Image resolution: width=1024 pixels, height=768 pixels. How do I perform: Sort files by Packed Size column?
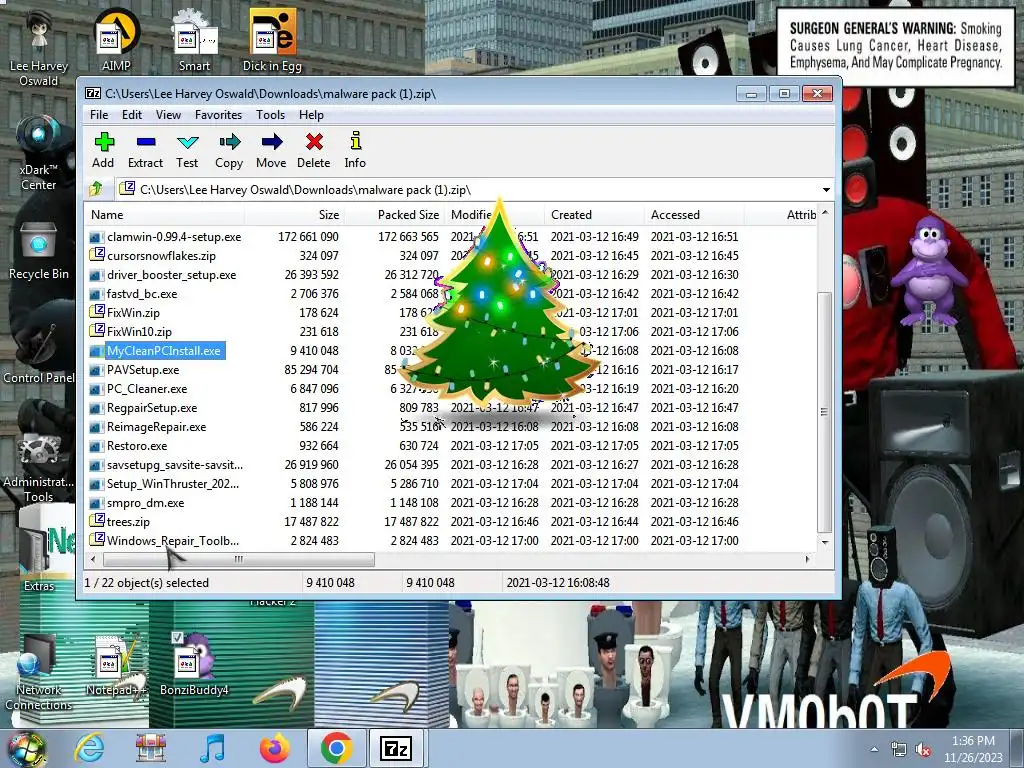click(x=394, y=215)
